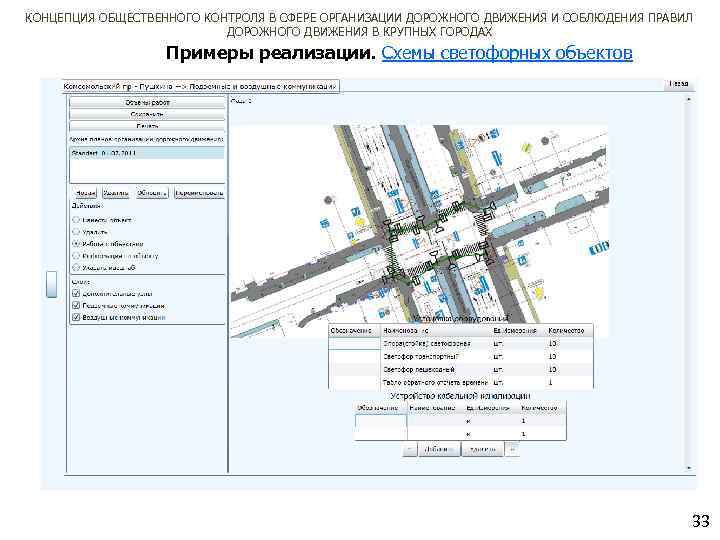Image resolution: width=720 pixels, height=540 pixels.
Task: Select the Светофор пешеходный row
Action: coord(461,369)
